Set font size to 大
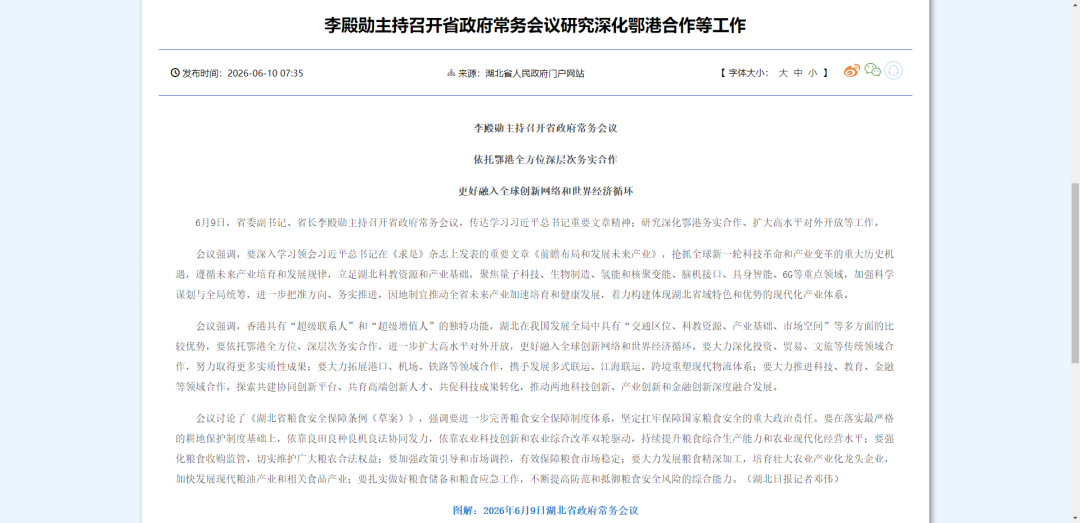This screenshot has height=523, width=1080. click(783, 73)
